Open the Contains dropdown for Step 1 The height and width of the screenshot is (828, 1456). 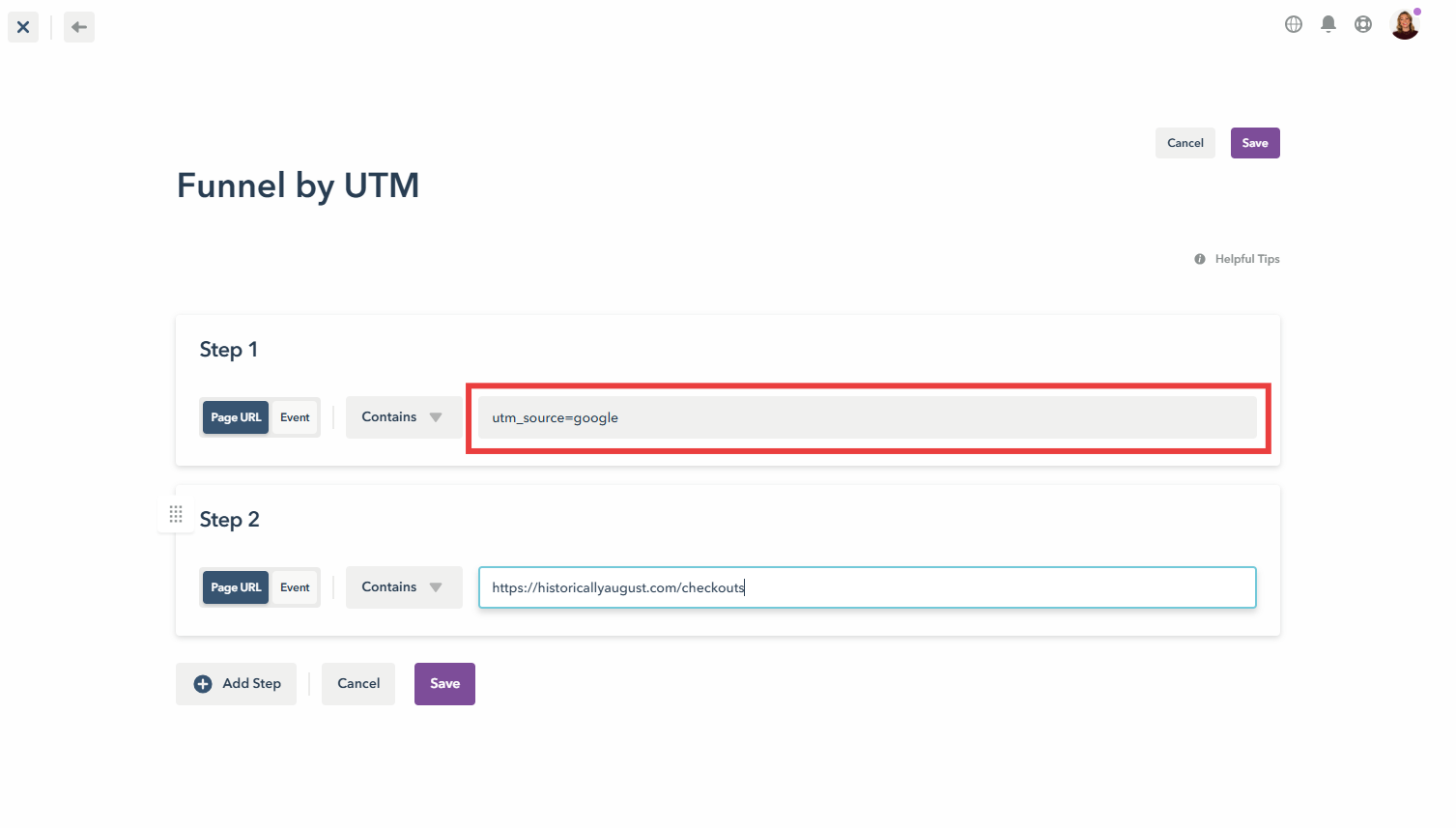[x=402, y=416]
